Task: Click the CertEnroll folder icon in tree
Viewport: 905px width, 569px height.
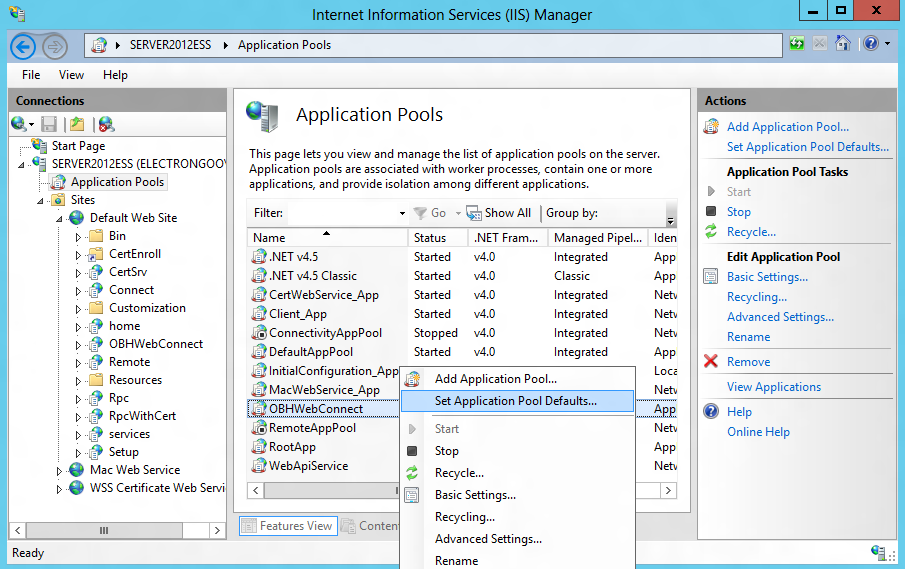Action: pyautogui.click(x=95, y=254)
